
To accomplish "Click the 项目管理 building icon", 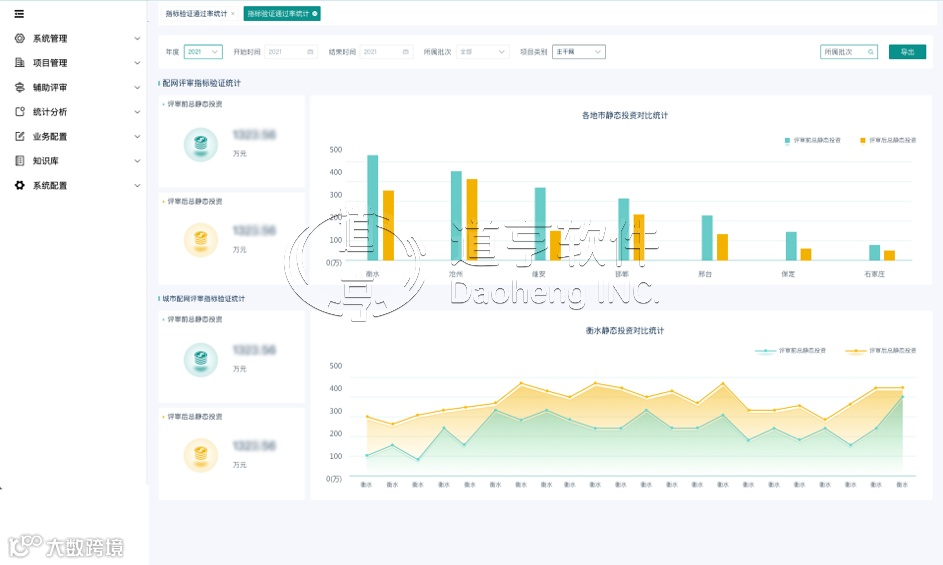I will tap(20, 63).
